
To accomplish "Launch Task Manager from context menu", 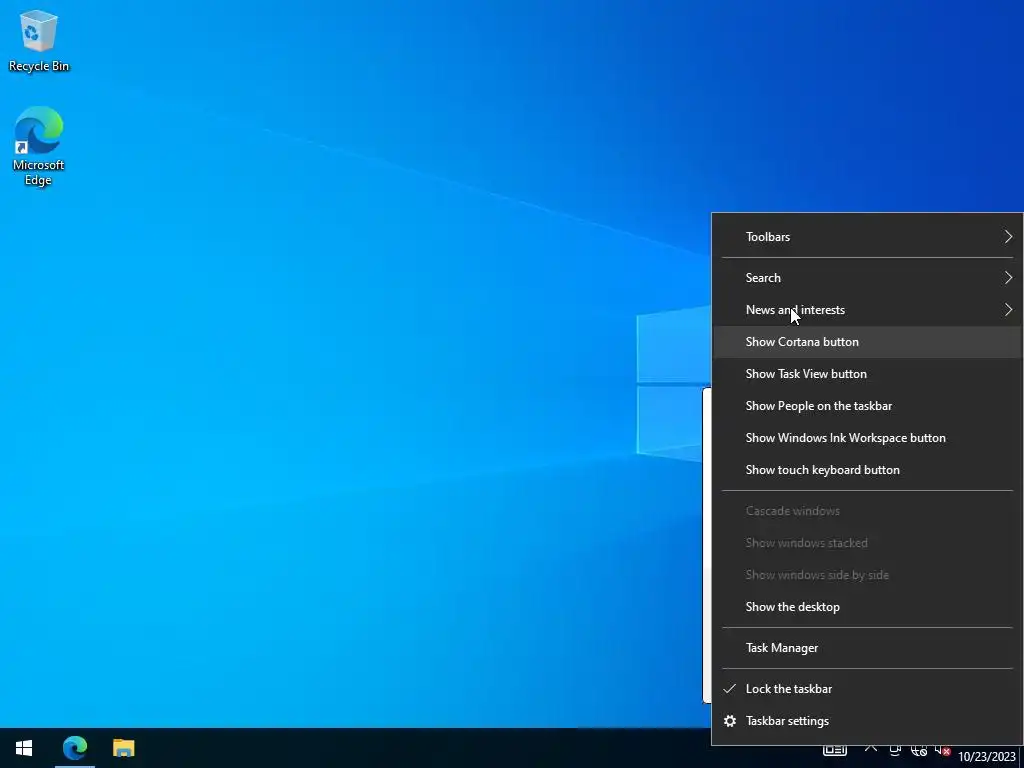I will 867,648.
